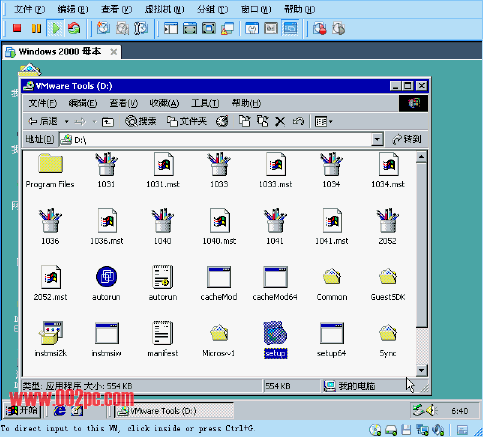Image resolution: width=483 pixels, height=437 pixels.
Task: Click the volume speaker tray icon
Action: [432, 410]
